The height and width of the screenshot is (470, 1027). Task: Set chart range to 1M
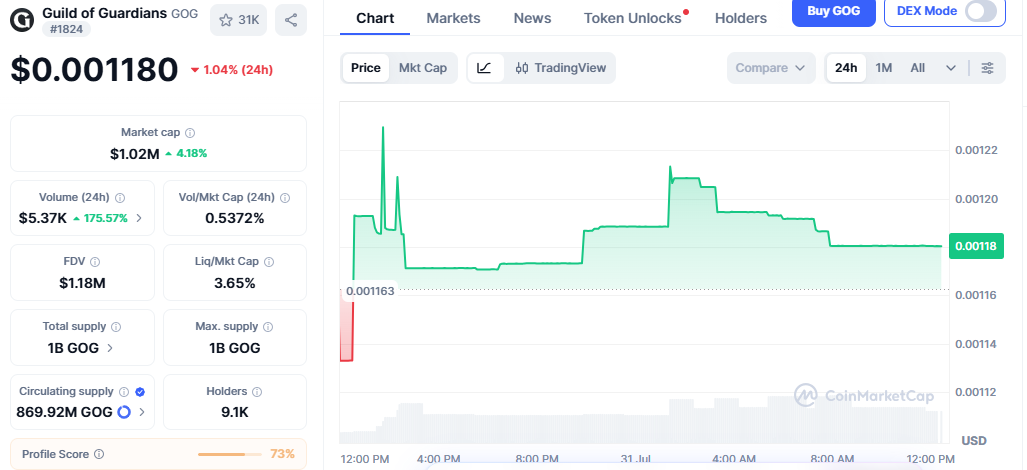pyautogui.click(x=884, y=68)
